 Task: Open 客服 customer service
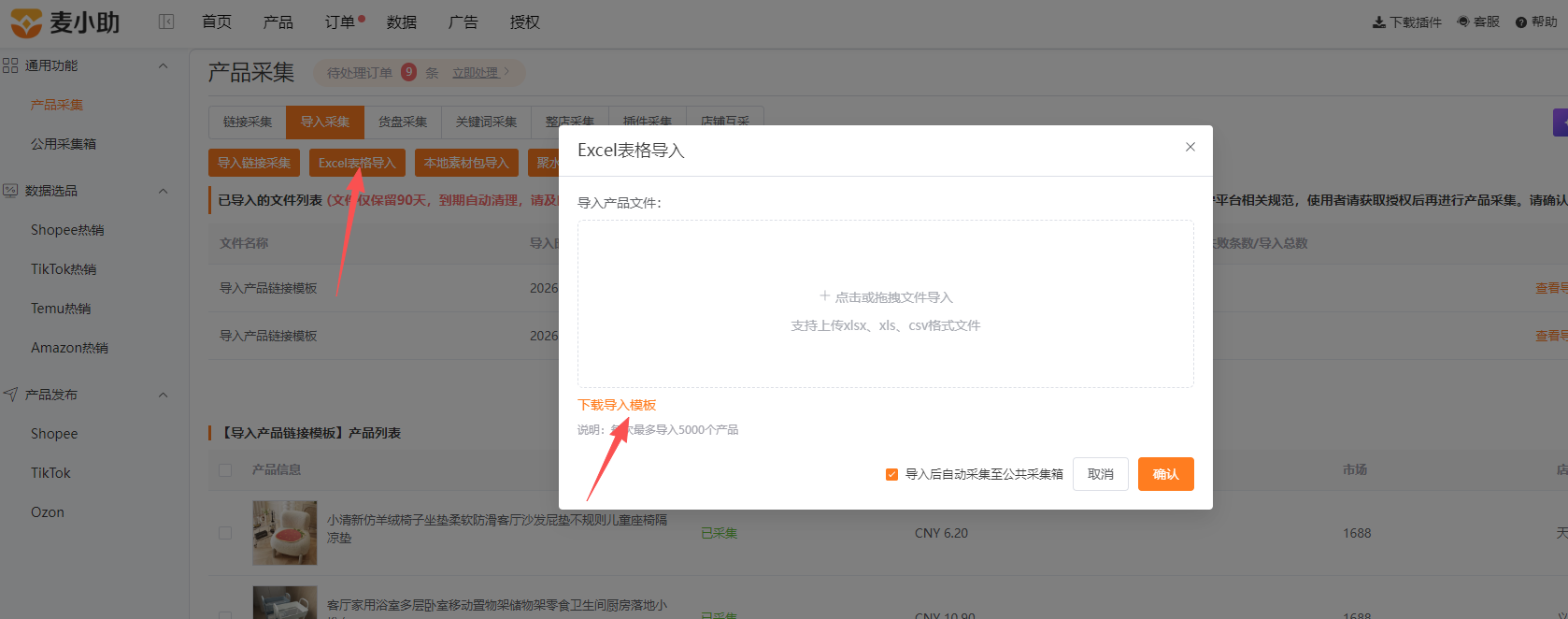1478,22
